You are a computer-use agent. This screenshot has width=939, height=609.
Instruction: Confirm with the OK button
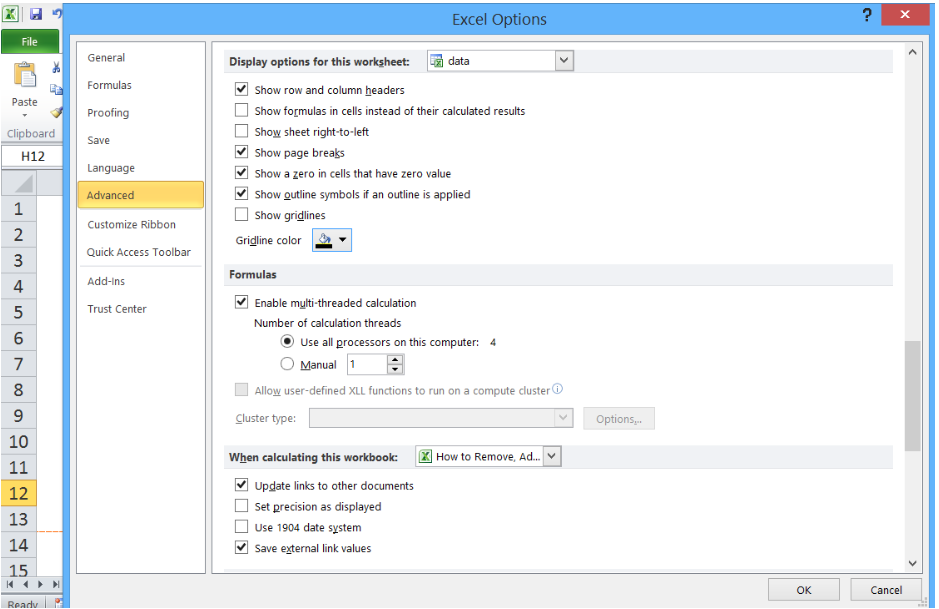tap(804, 590)
